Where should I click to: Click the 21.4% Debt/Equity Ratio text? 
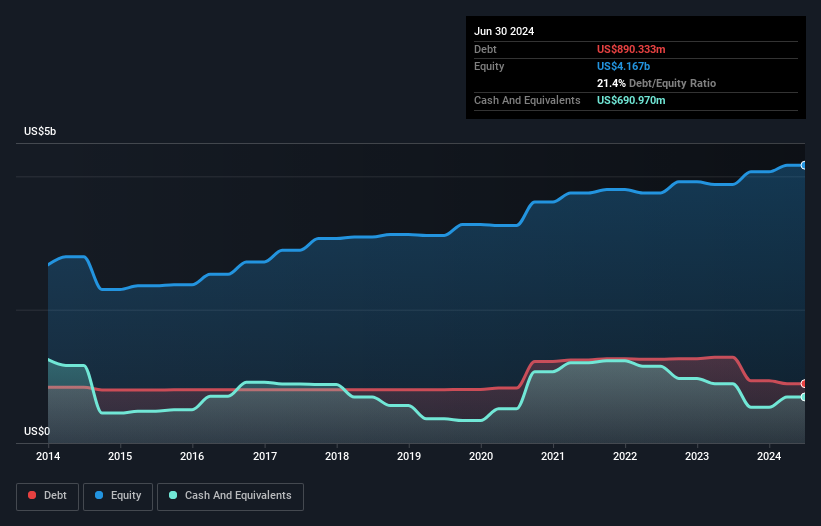pos(656,83)
